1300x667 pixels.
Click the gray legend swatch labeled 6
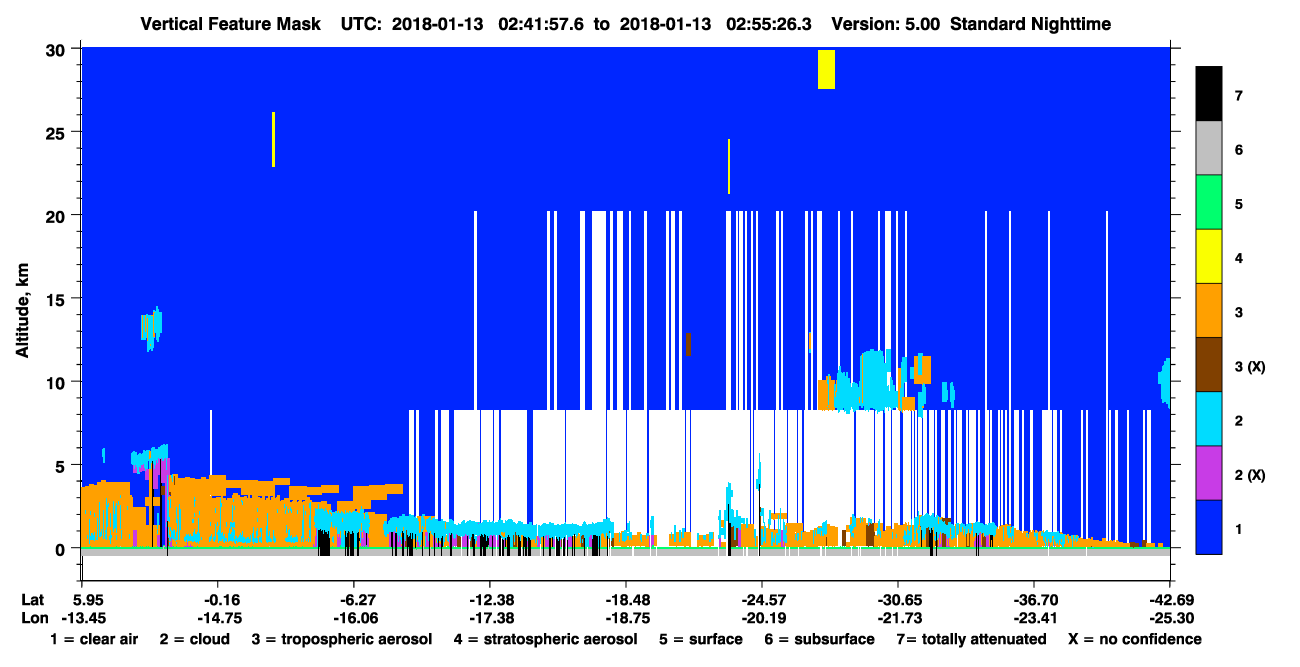click(1209, 148)
